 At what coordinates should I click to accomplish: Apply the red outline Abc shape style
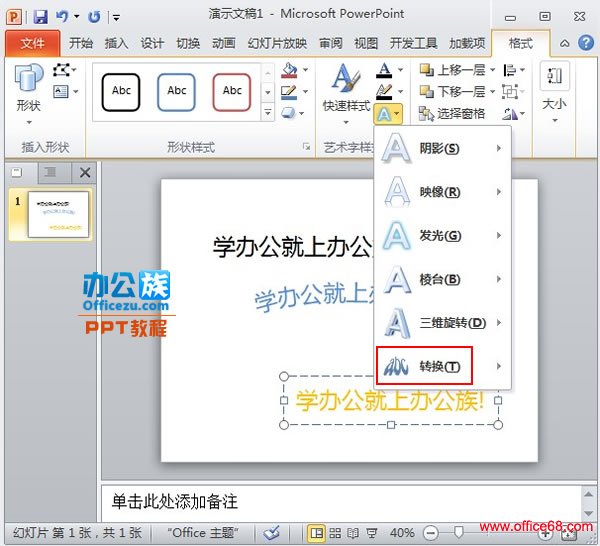[232, 92]
